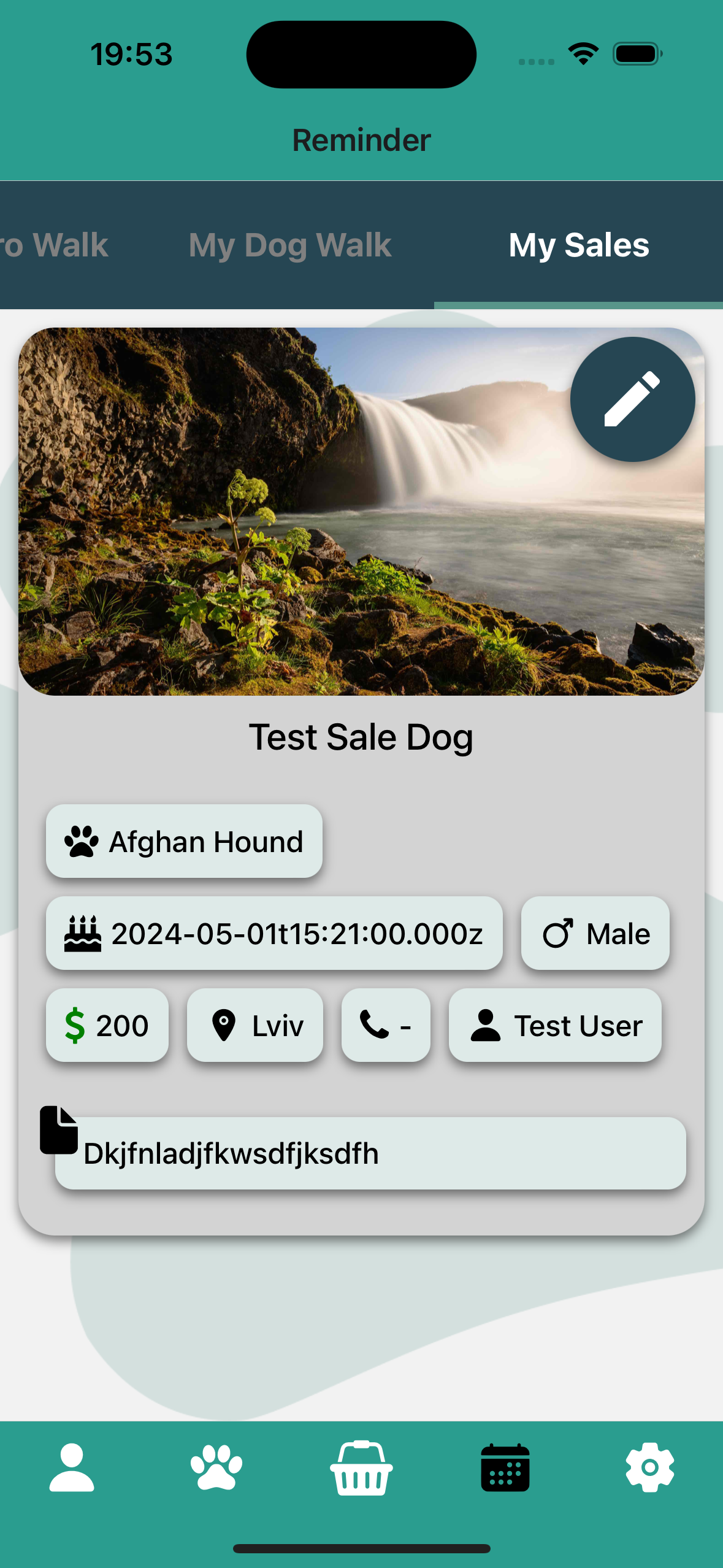The width and height of the screenshot is (723, 1568).
Task: Tap the waterfall sale photo
Action: point(361,511)
